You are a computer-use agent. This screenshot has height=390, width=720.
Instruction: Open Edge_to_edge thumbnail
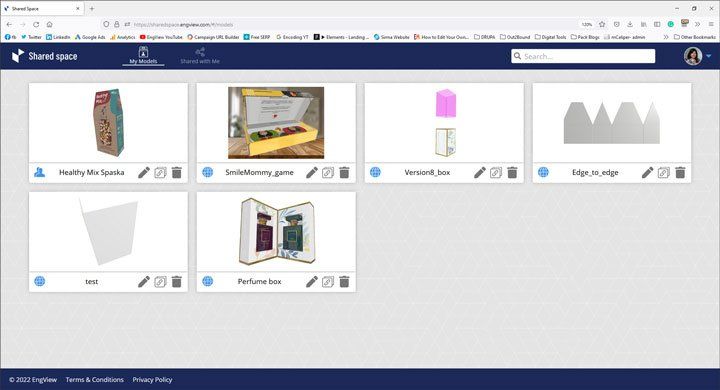point(612,123)
